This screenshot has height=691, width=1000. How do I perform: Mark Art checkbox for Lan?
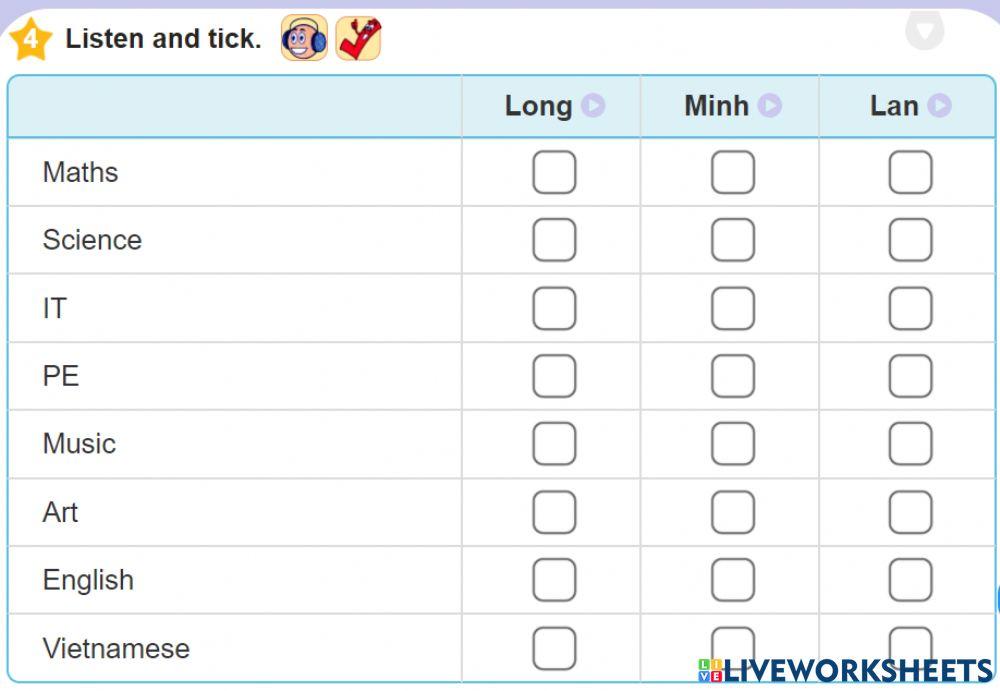[910, 512]
